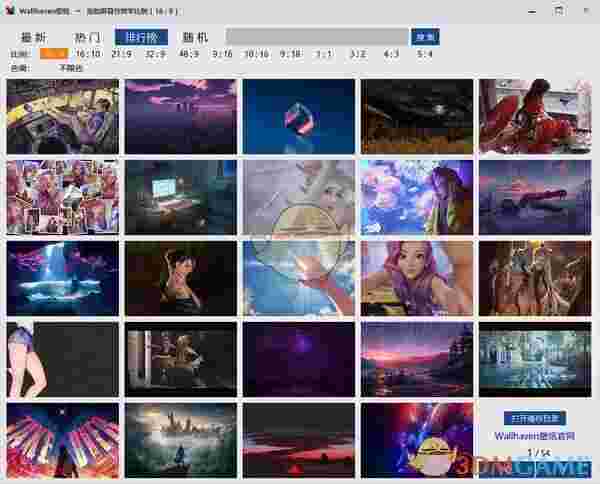Select the 48:9 ratio filter

[x=189, y=54]
